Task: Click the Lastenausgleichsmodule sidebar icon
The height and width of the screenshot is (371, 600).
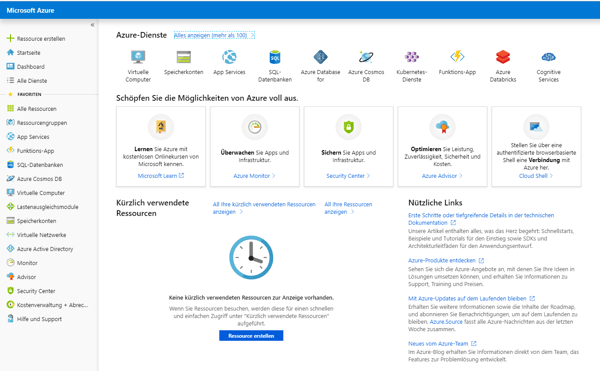Action: point(10,207)
